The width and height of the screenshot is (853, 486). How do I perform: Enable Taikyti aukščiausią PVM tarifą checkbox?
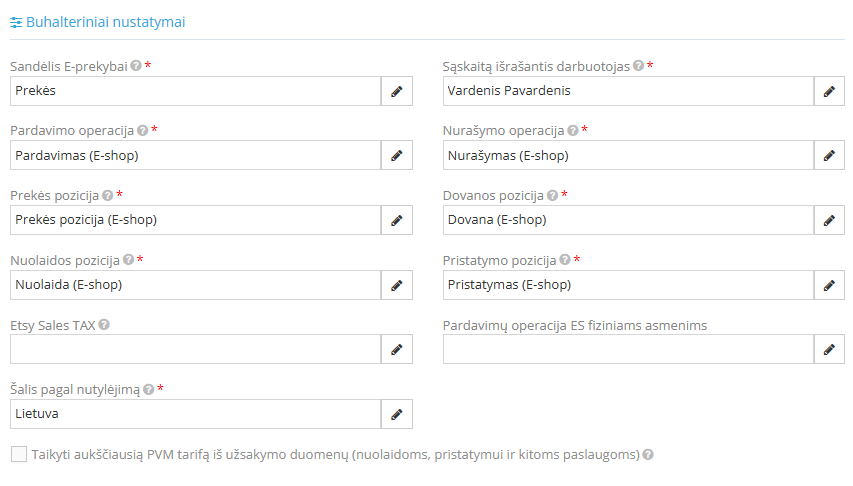coord(19,454)
